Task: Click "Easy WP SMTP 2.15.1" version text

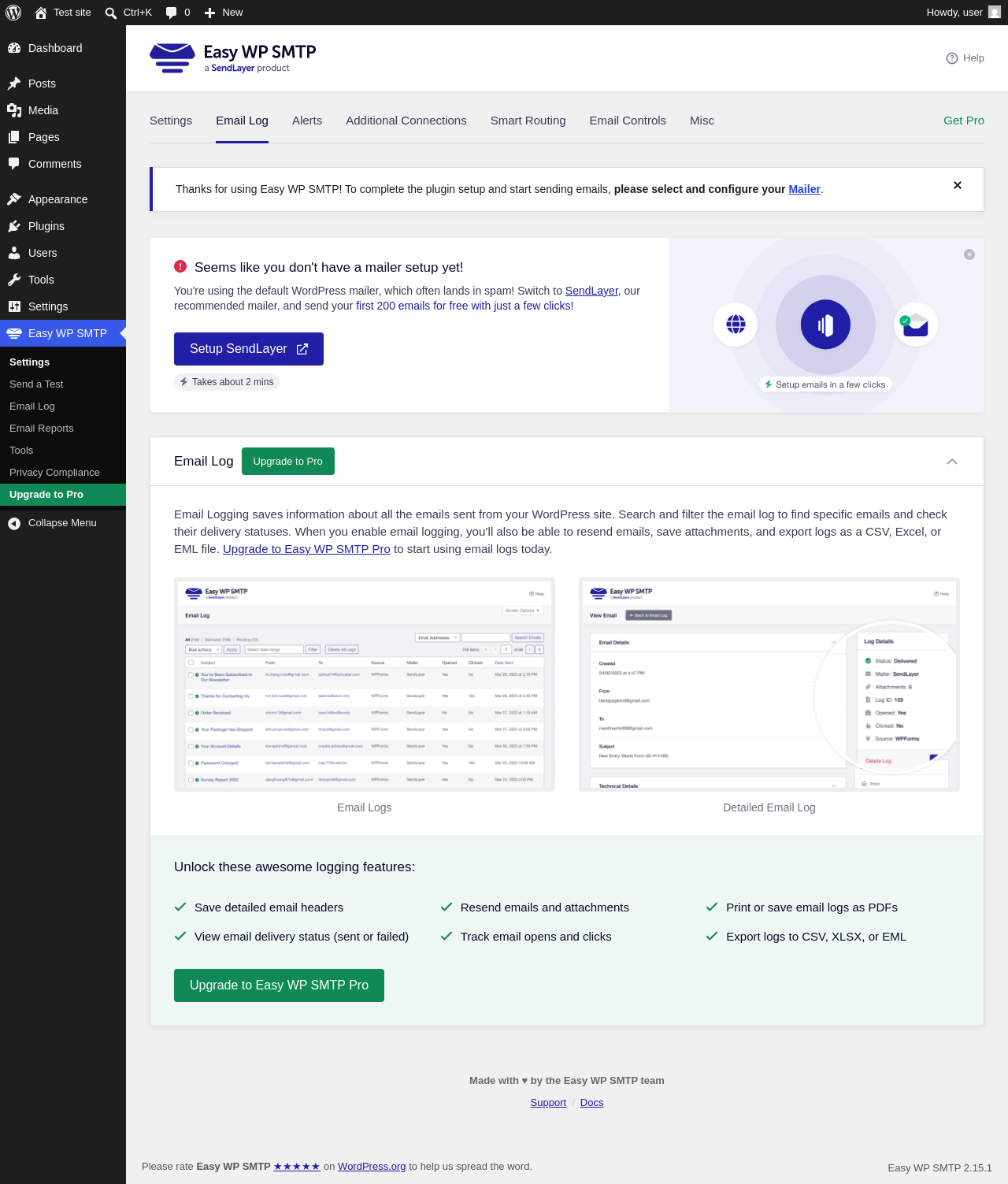Action: (939, 1167)
